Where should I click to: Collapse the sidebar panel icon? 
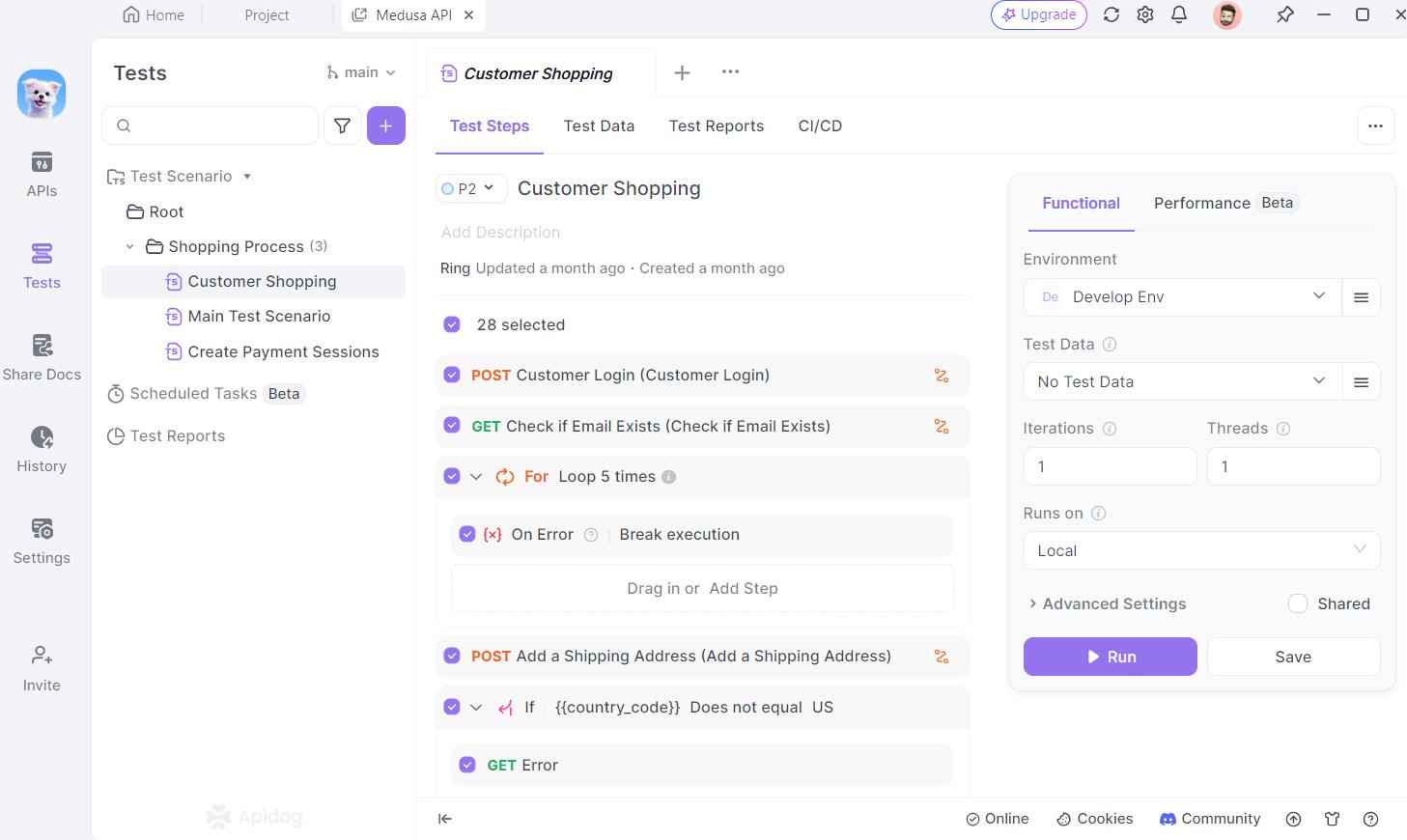tap(445, 819)
